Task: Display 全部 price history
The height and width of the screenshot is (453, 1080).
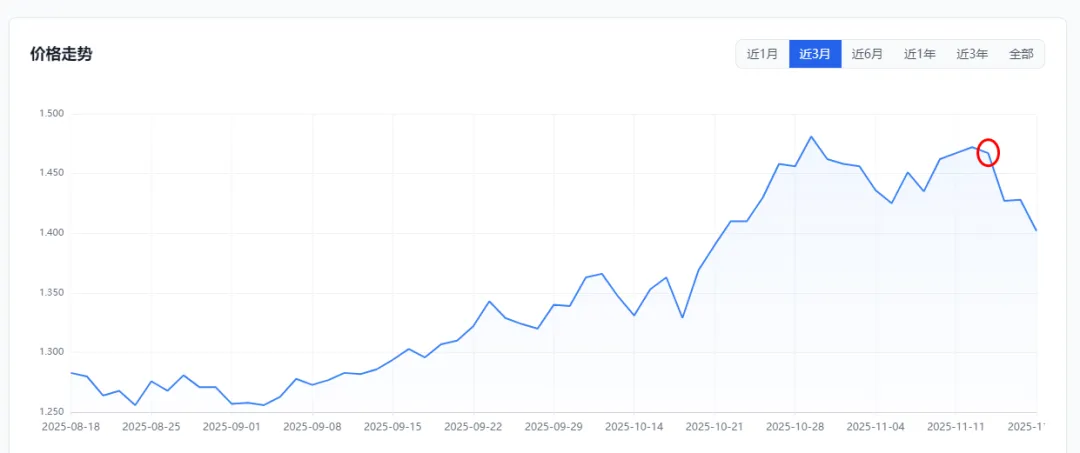Action: click(1021, 54)
